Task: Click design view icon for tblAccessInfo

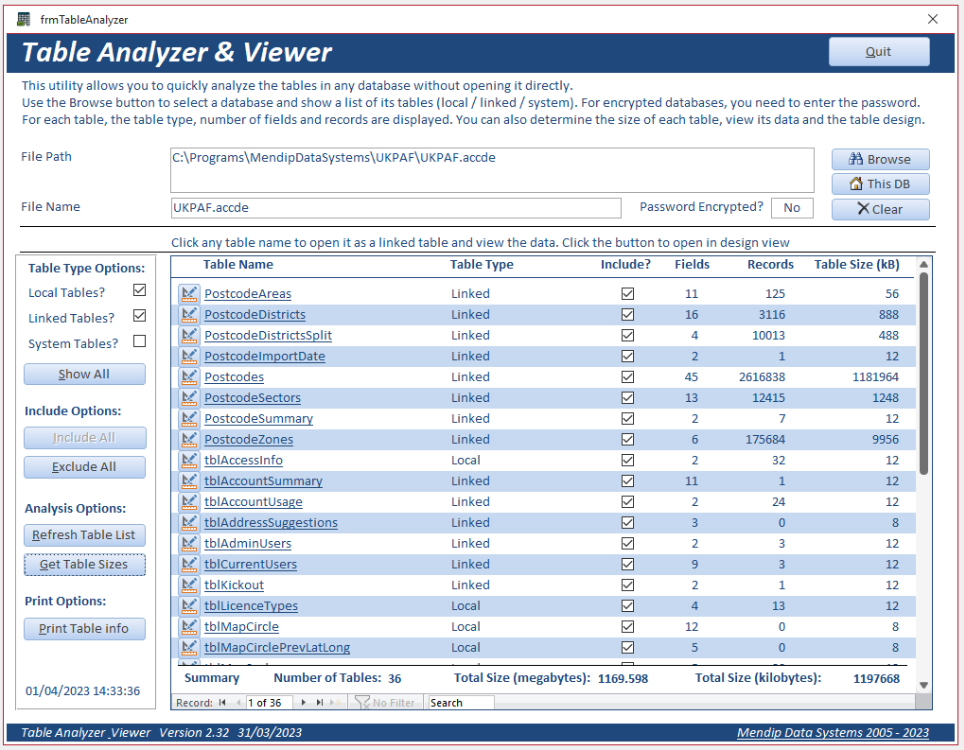Action: point(189,460)
